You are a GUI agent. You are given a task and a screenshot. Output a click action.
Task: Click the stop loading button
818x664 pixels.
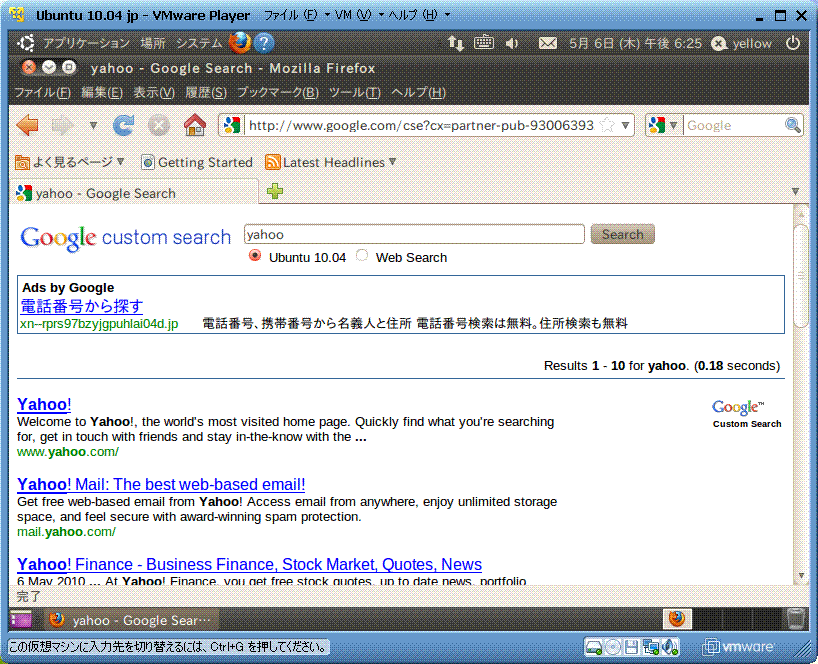point(159,125)
